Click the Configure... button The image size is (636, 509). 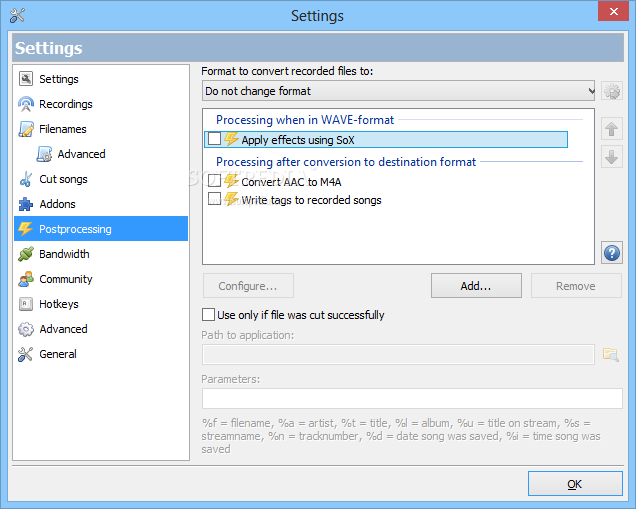point(248,286)
